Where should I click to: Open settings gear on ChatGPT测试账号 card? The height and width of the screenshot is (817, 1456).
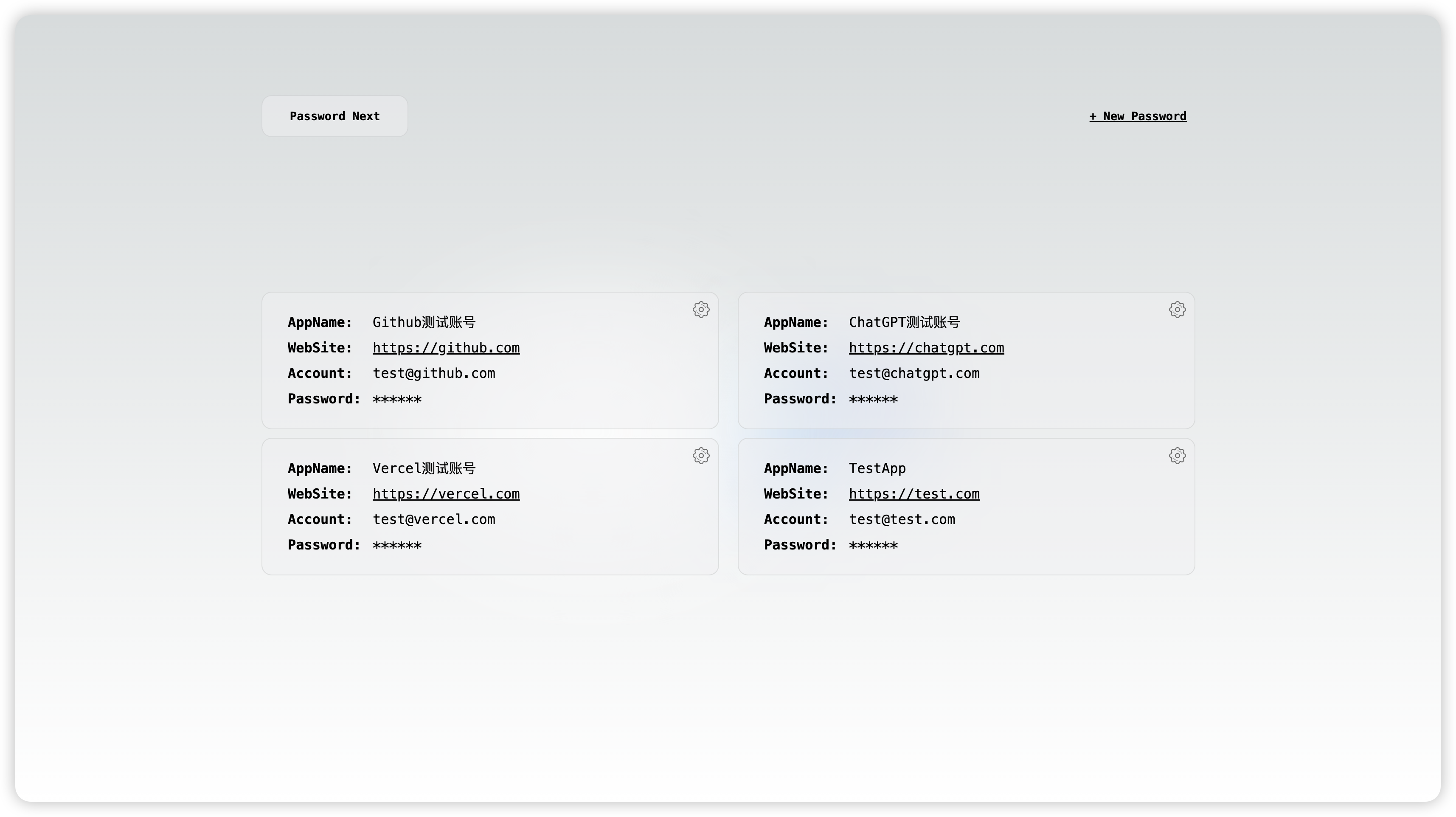pos(1177,309)
